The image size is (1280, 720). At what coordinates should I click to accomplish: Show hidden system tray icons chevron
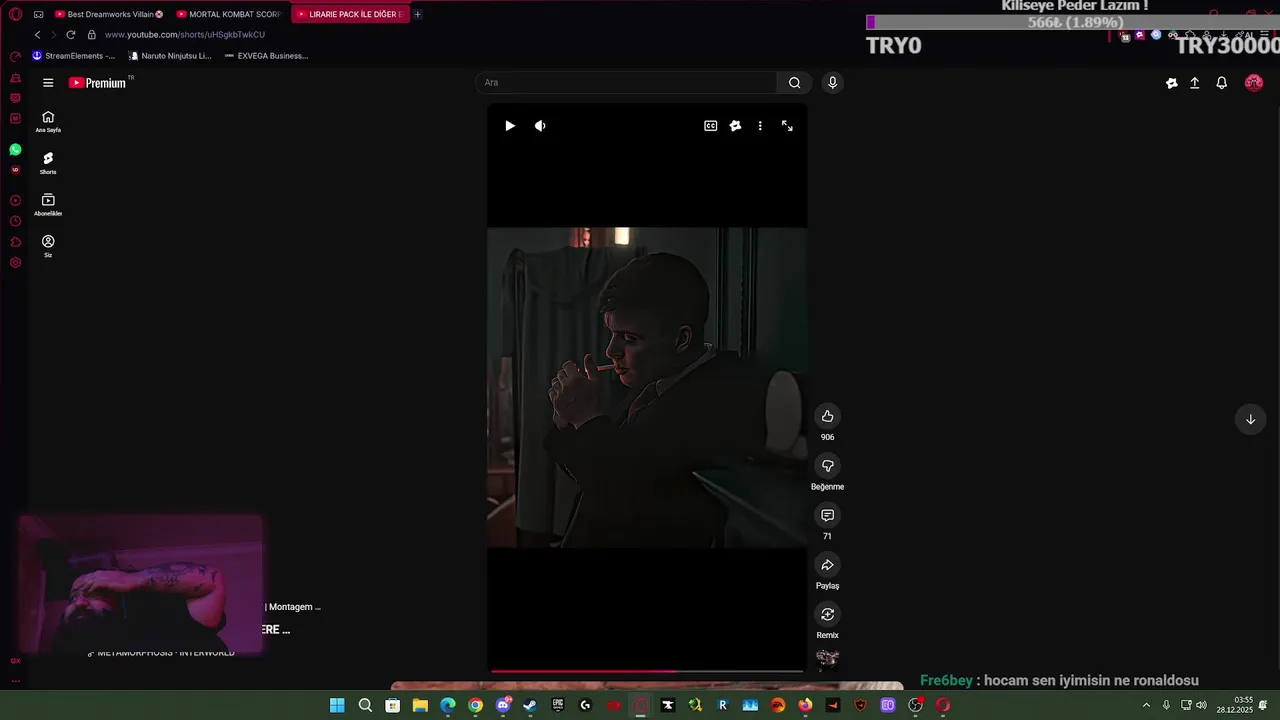click(x=1146, y=705)
